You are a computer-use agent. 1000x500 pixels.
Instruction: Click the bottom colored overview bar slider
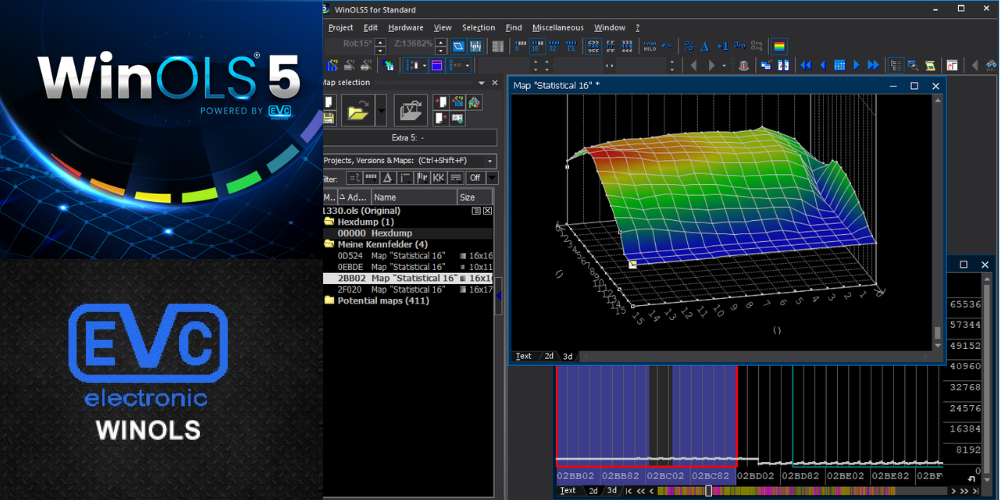pyautogui.click(x=708, y=490)
